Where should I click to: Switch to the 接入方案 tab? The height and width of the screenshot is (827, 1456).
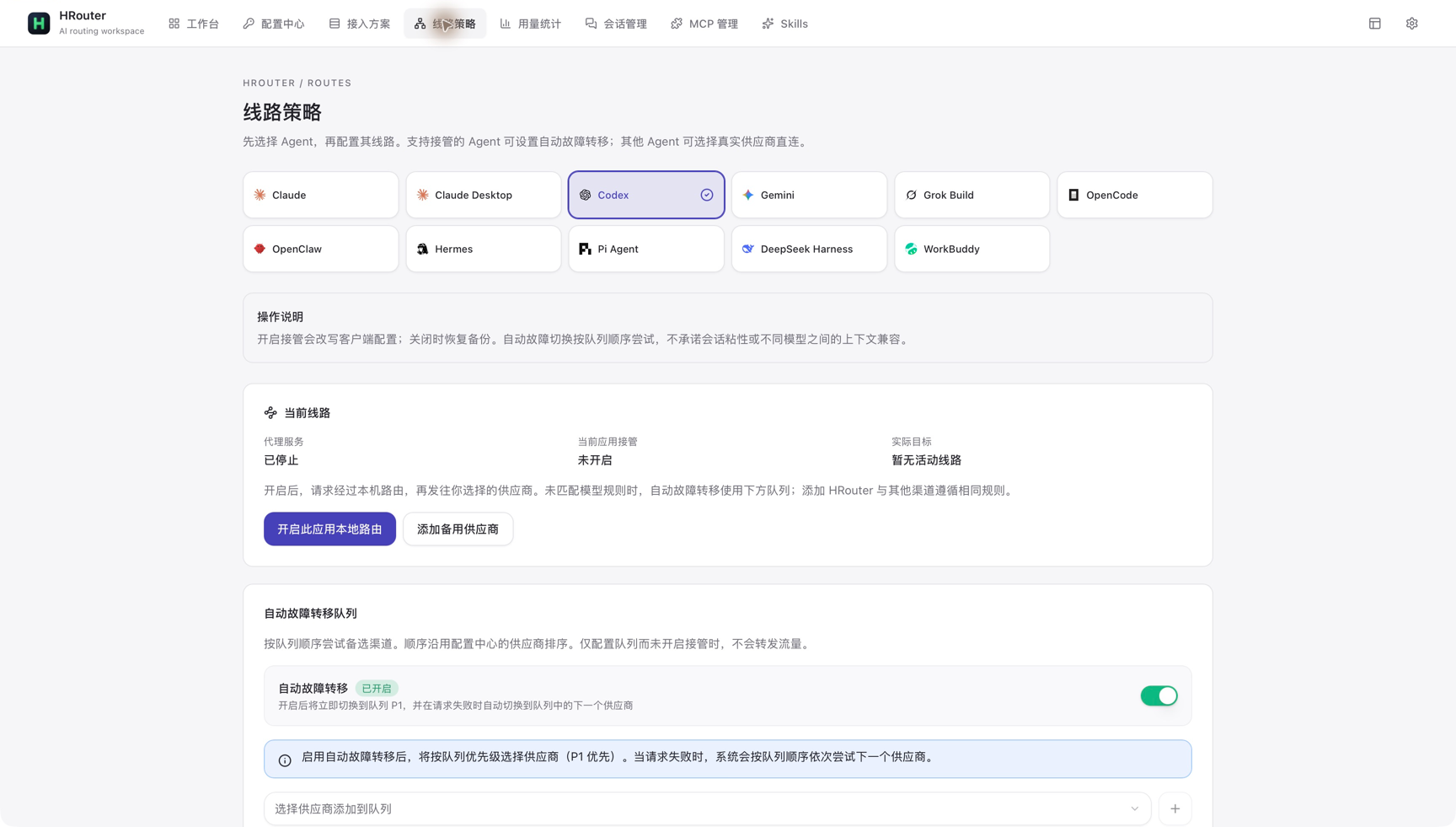coord(360,24)
